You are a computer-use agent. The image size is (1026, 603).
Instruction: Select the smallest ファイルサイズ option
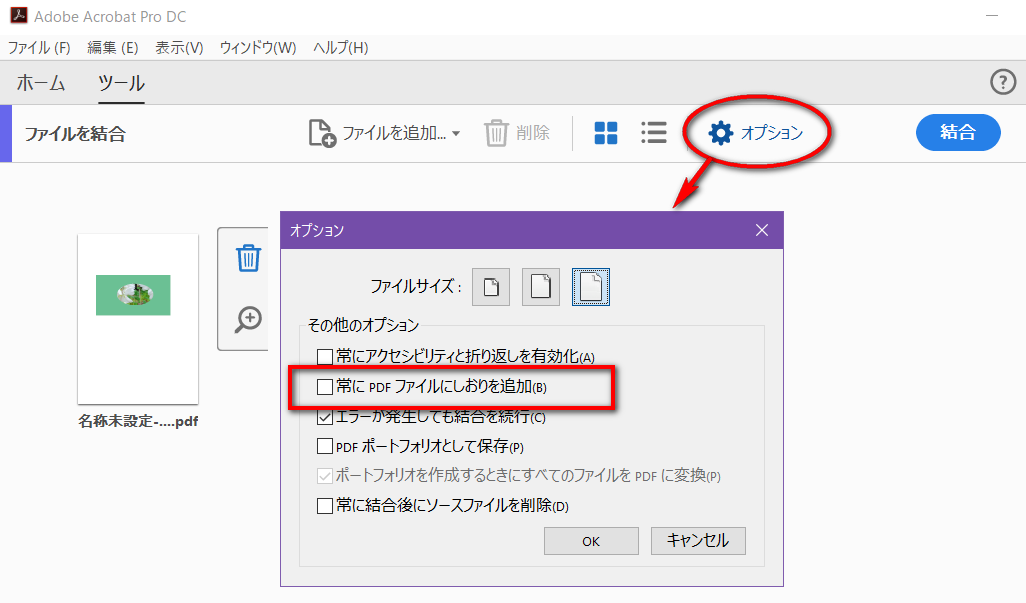pos(490,287)
